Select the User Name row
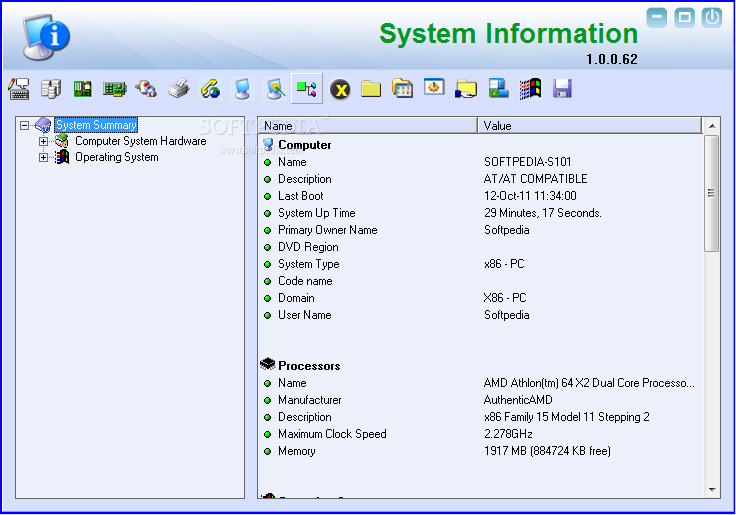The width and height of the screenshot is (736, 515). click(x=481, y=315)
